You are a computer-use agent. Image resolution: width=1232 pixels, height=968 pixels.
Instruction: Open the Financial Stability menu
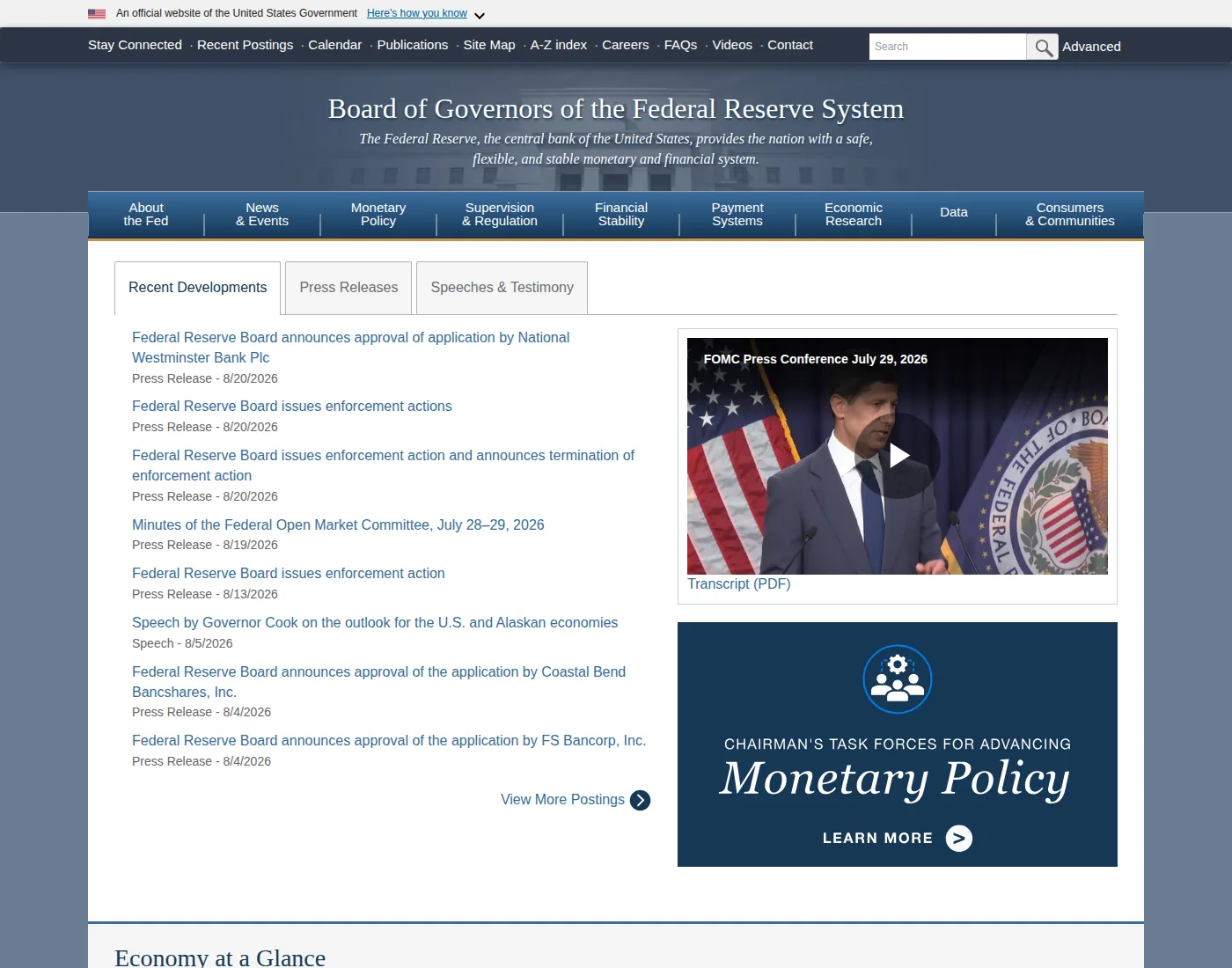click(x=621, y=215)
